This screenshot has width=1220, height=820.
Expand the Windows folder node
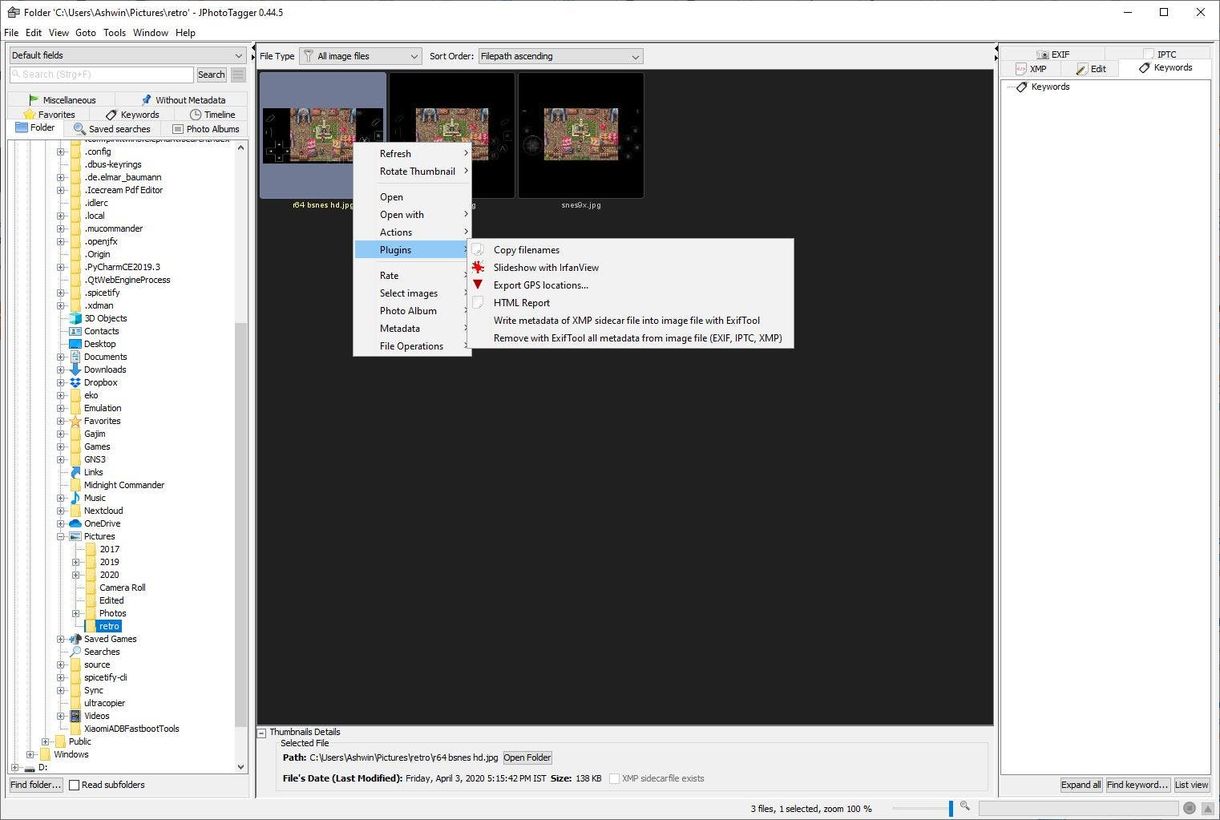[31, 755]
